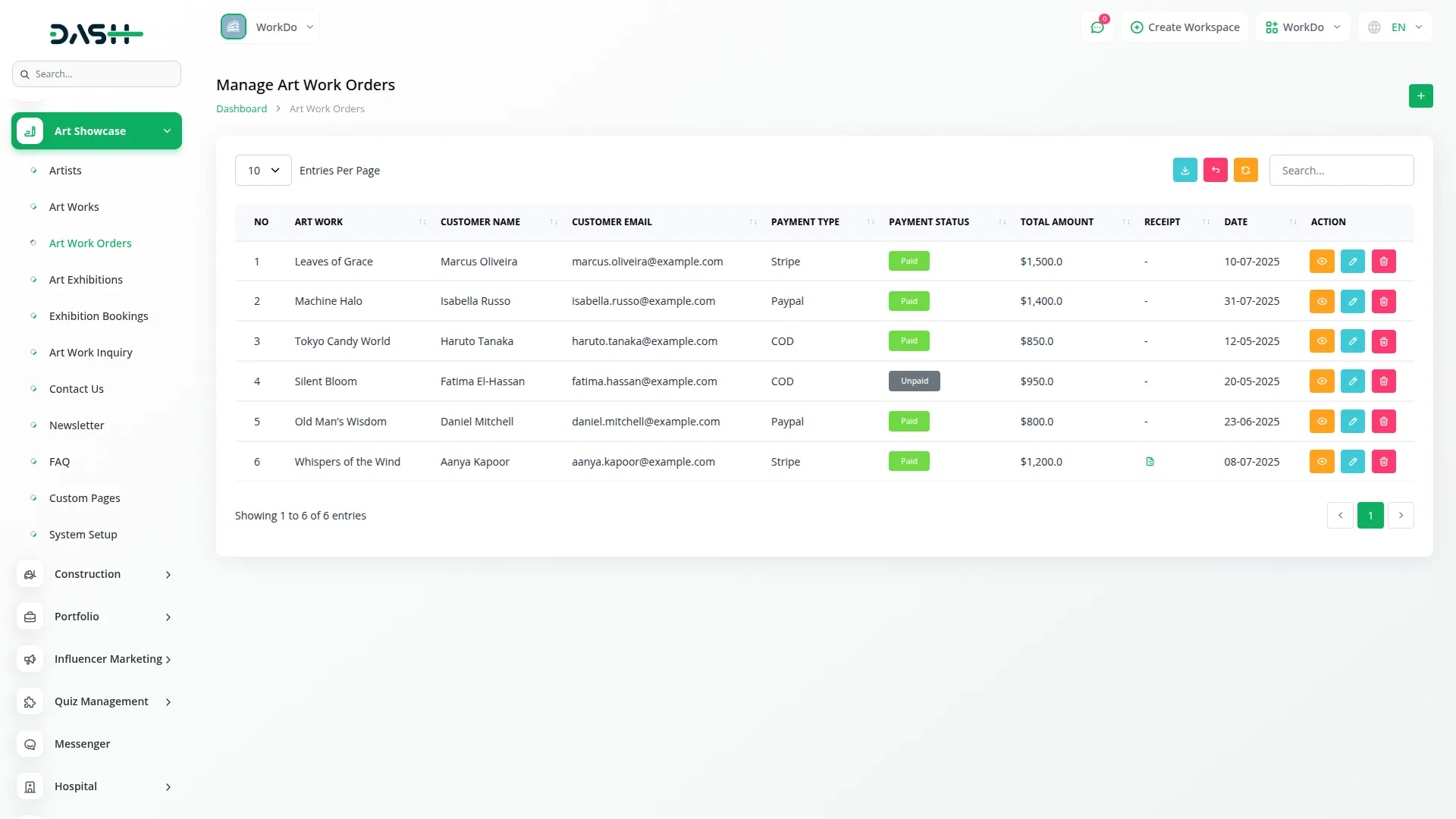Click the table search input field
Screen dimensions: 1456x819
point(1341,171)
